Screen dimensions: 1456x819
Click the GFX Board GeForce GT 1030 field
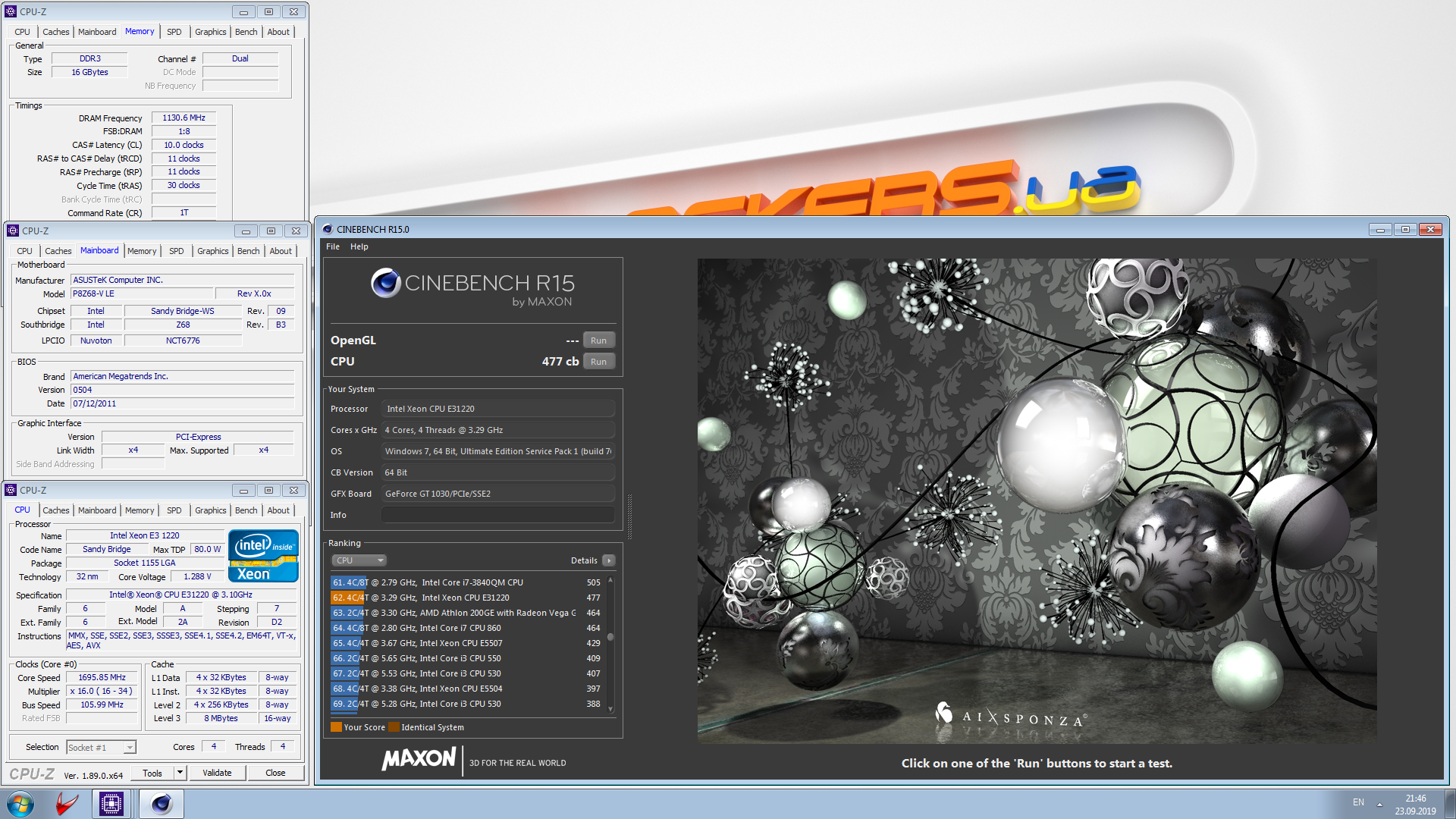tap(497, 494)
